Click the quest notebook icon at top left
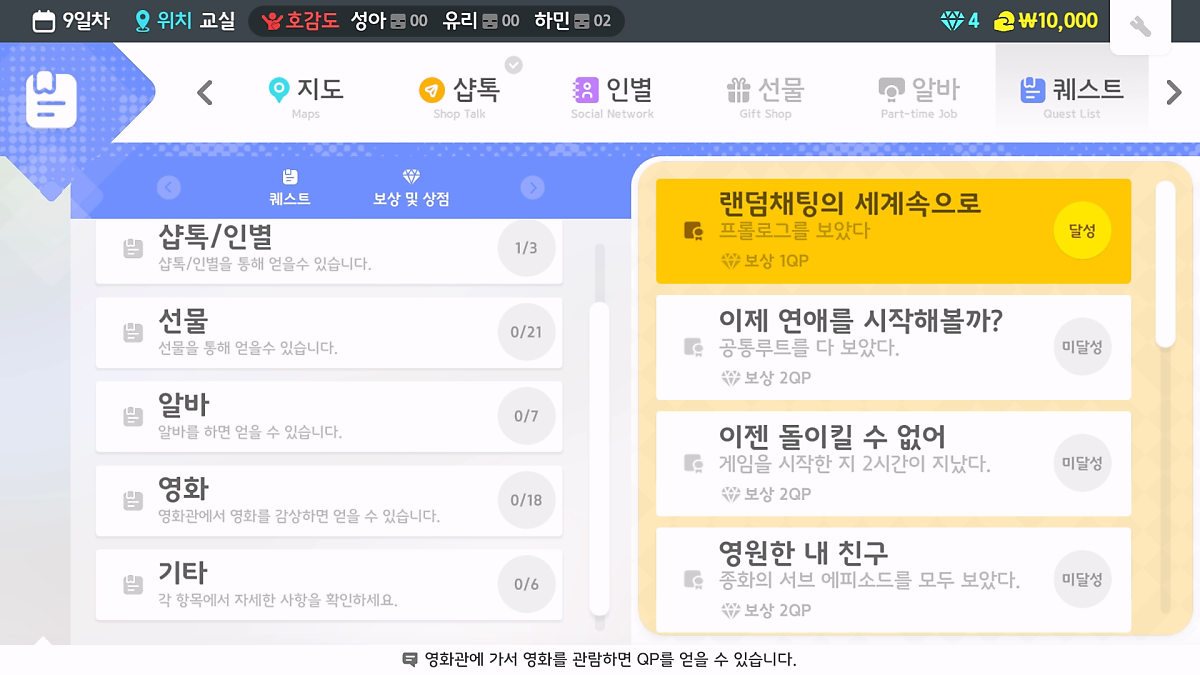The height and width of the screenshot is (675, 1200). [x=50, y=98]
